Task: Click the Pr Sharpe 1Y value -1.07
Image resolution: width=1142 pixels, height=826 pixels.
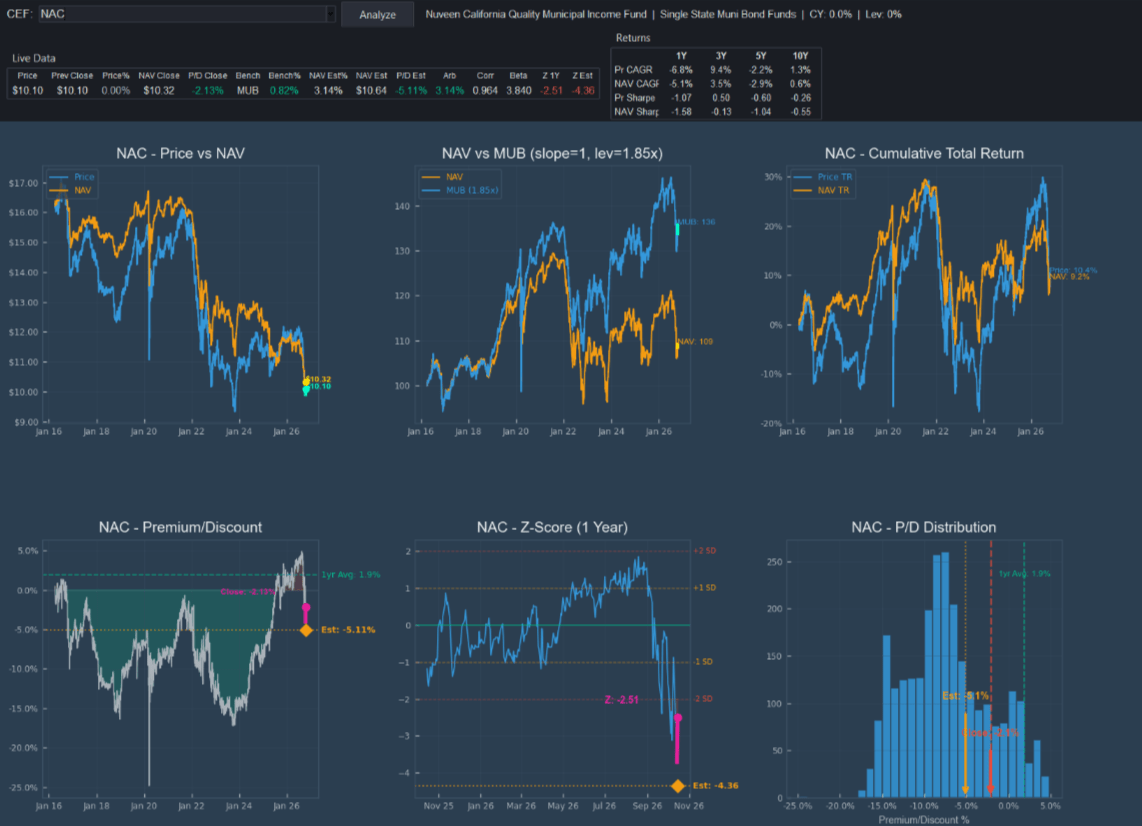Action: point(681,98)
